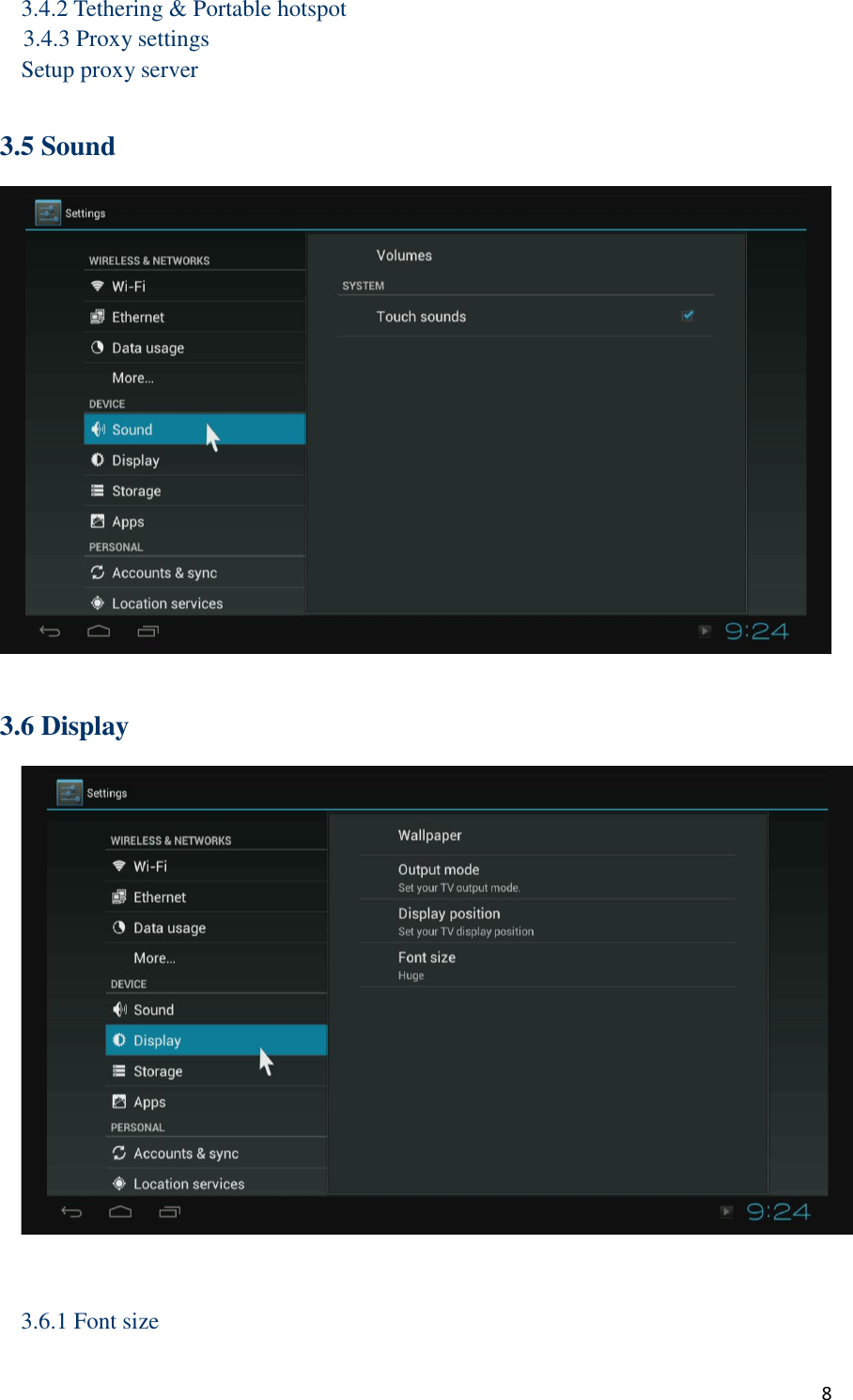853x1400 pixels.
Task: Click Touch sounds label text
Action: tap(421, 317)
